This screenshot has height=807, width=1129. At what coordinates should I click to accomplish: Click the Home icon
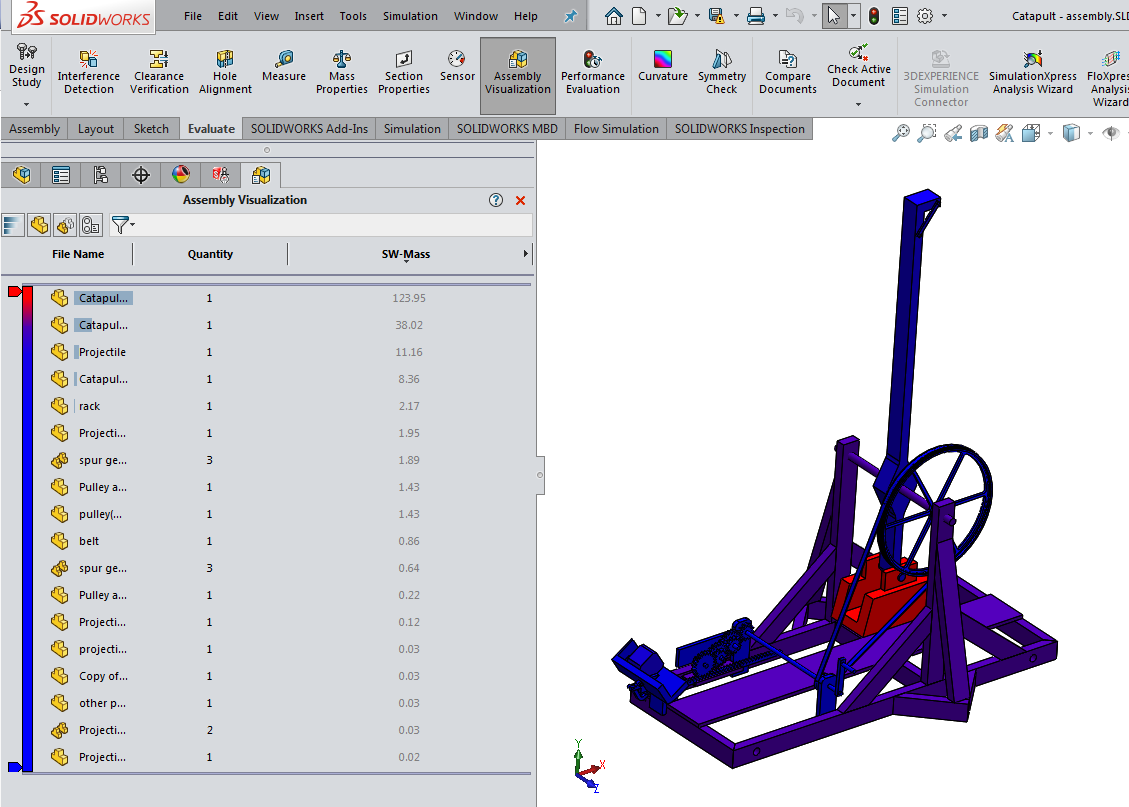pyautogui.click(x=613, y=16)
